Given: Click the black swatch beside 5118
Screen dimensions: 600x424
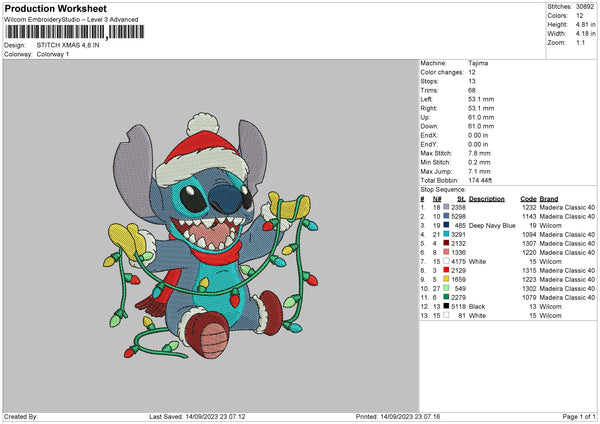Looking at the screenshot, I should pyautogui.click(x=446, y=306).
